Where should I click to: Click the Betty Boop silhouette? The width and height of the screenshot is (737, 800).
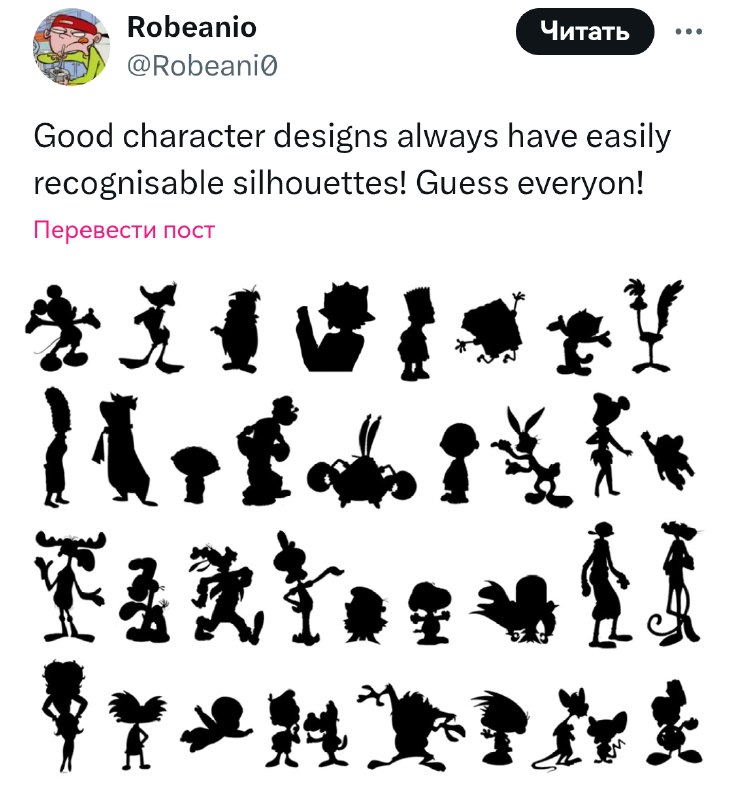pyautogui.click(x=64, y=714)
